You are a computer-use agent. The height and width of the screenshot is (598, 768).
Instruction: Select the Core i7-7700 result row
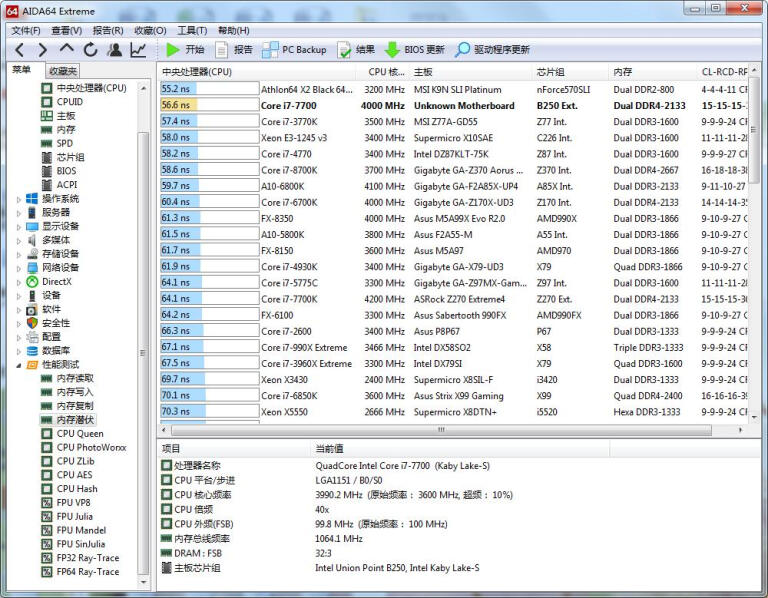coord(454,105)
